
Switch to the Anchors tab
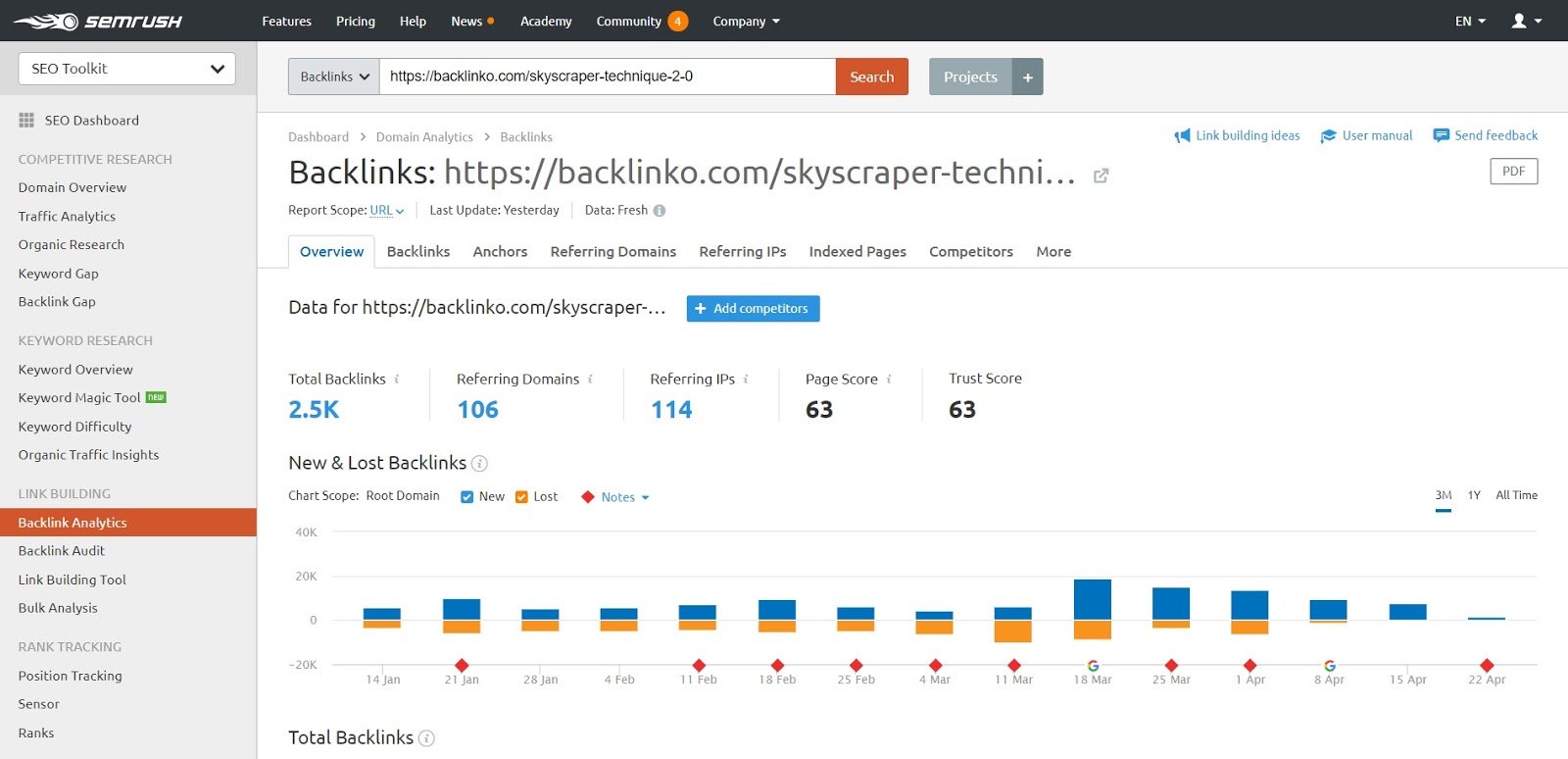[500, 252]
